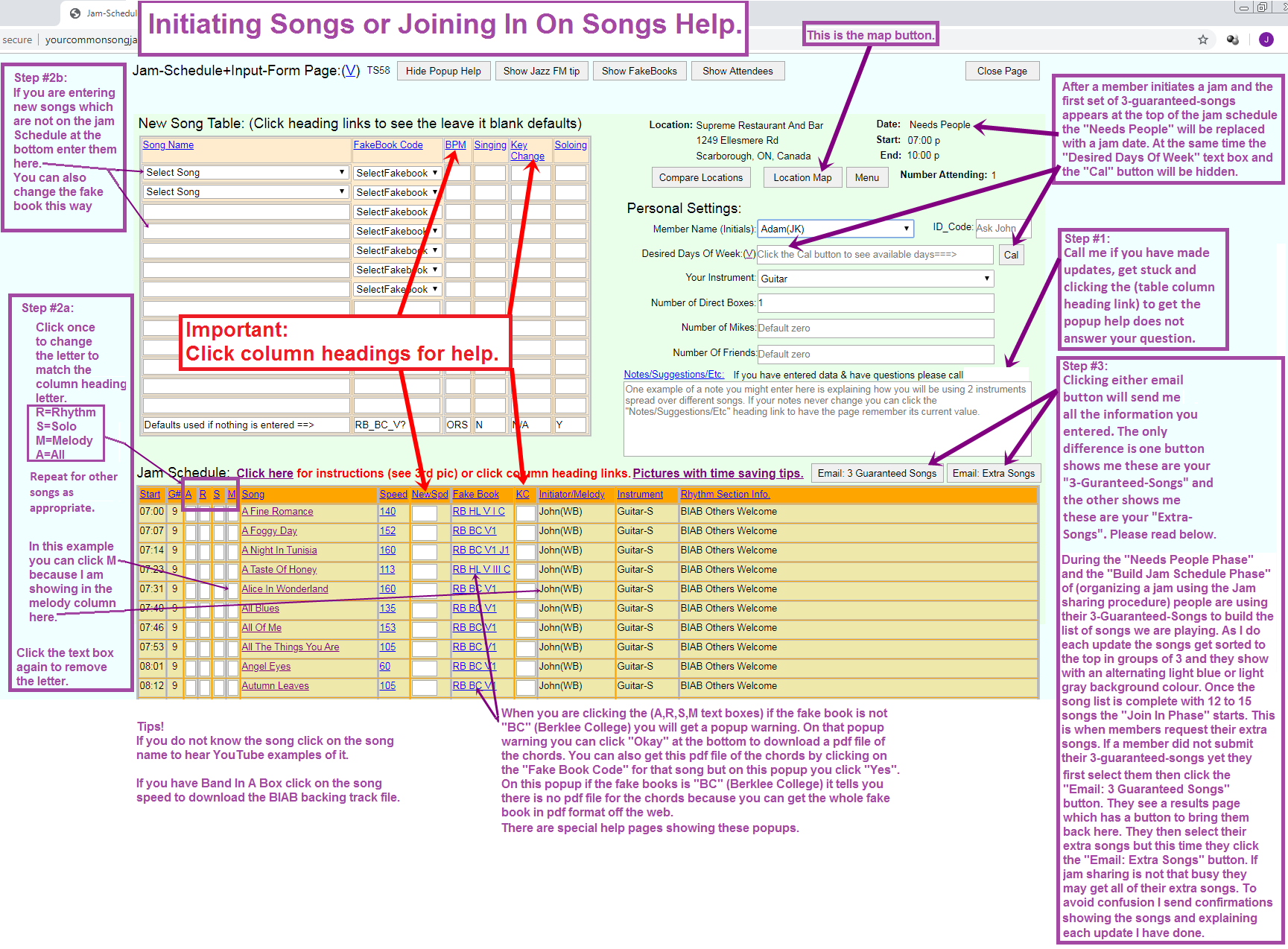The width and height of the screenshot is (1288, 949).
Task: Click 'Supreme Restaurant And Bar' location text
Action: point(759,125)
